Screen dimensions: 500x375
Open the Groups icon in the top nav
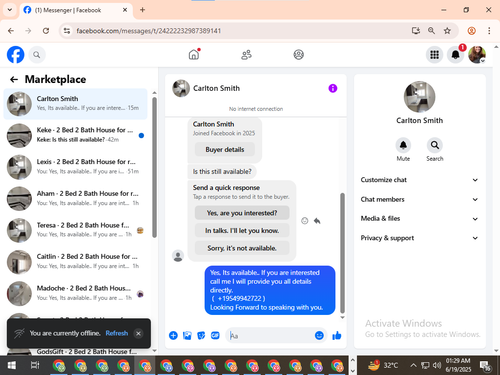tap(298, 55)
